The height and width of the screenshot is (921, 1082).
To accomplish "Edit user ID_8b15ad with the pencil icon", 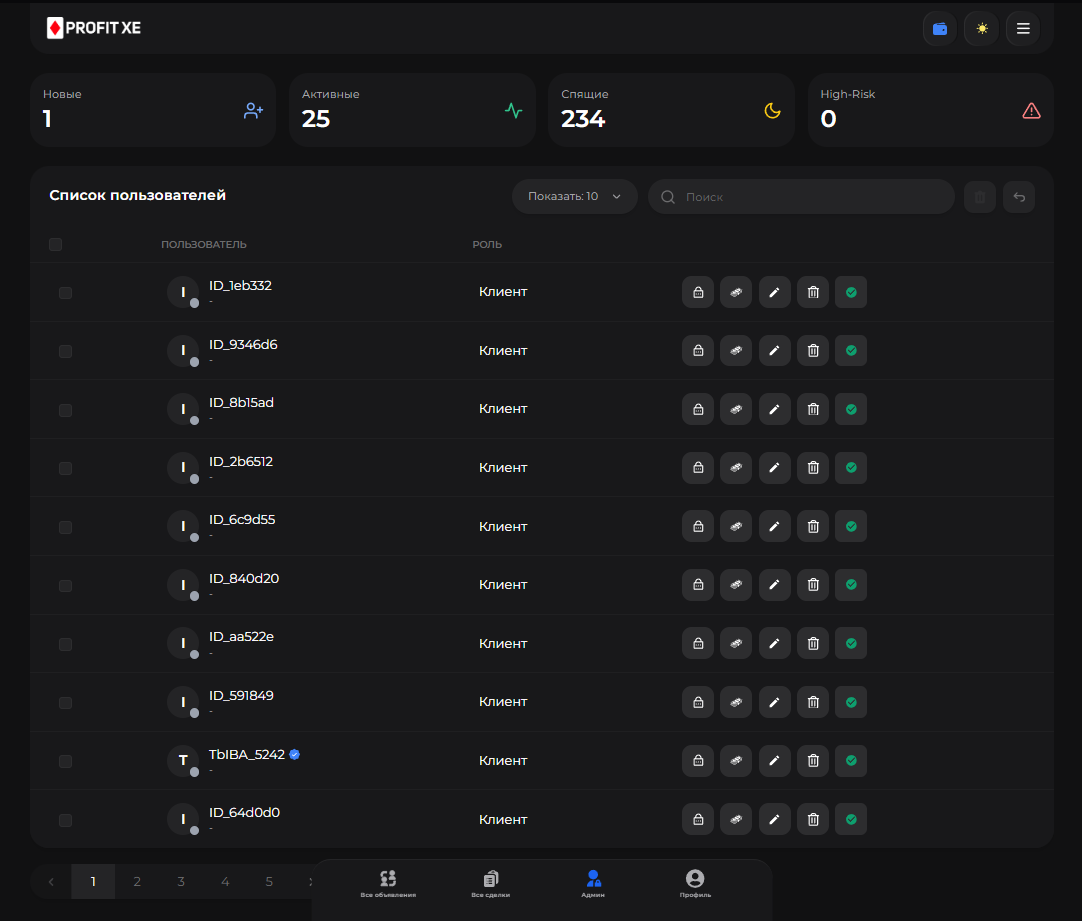I will tap(774, 409).
